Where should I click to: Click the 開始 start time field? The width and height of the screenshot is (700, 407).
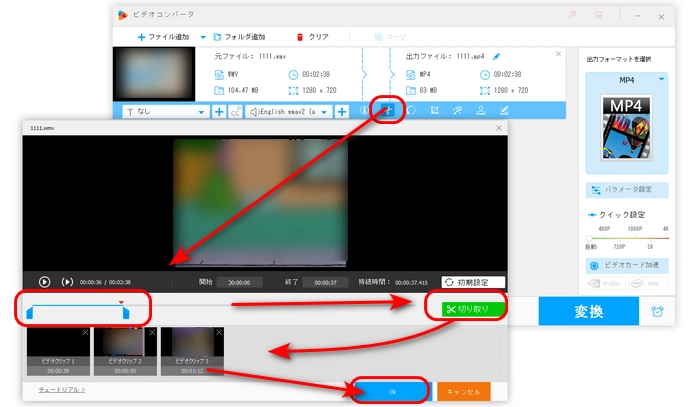(x=239, y=282)
